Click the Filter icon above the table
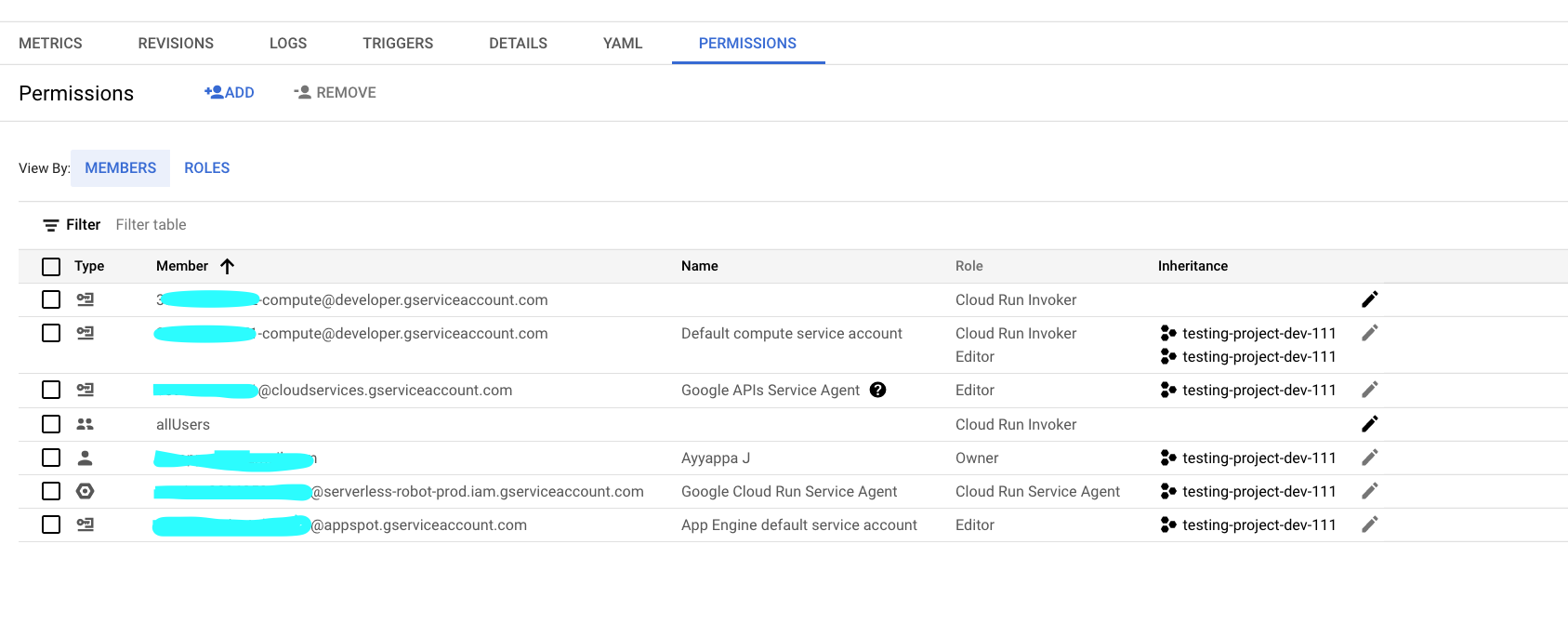This screenshot has height=624, width=1568. [x=51, y=225]
